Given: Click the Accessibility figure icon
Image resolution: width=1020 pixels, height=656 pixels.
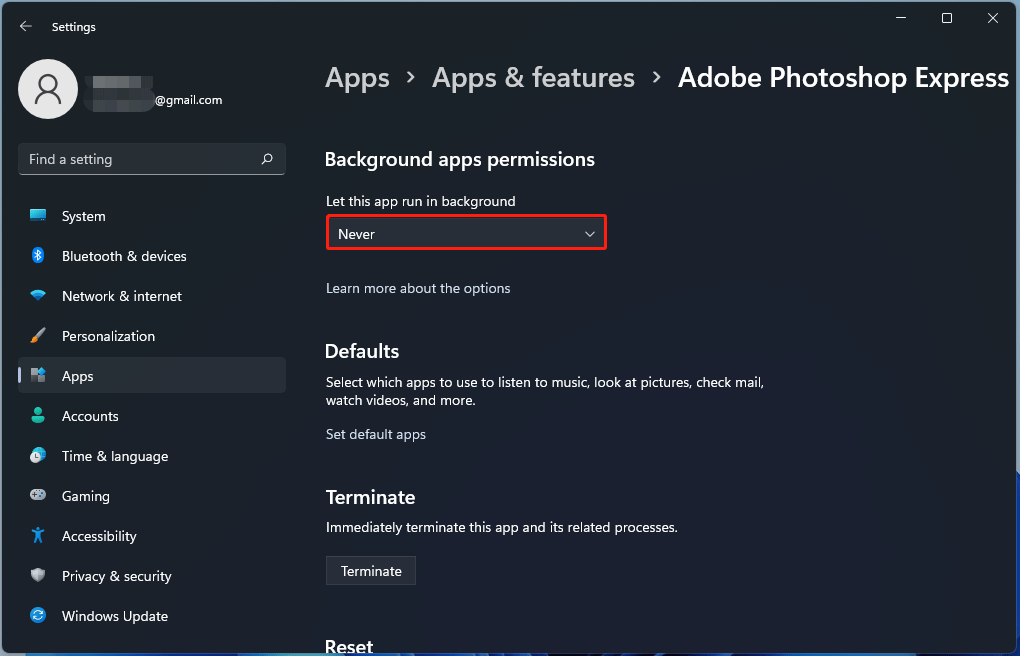Looking at the screenshot, I should click(38, 536).
